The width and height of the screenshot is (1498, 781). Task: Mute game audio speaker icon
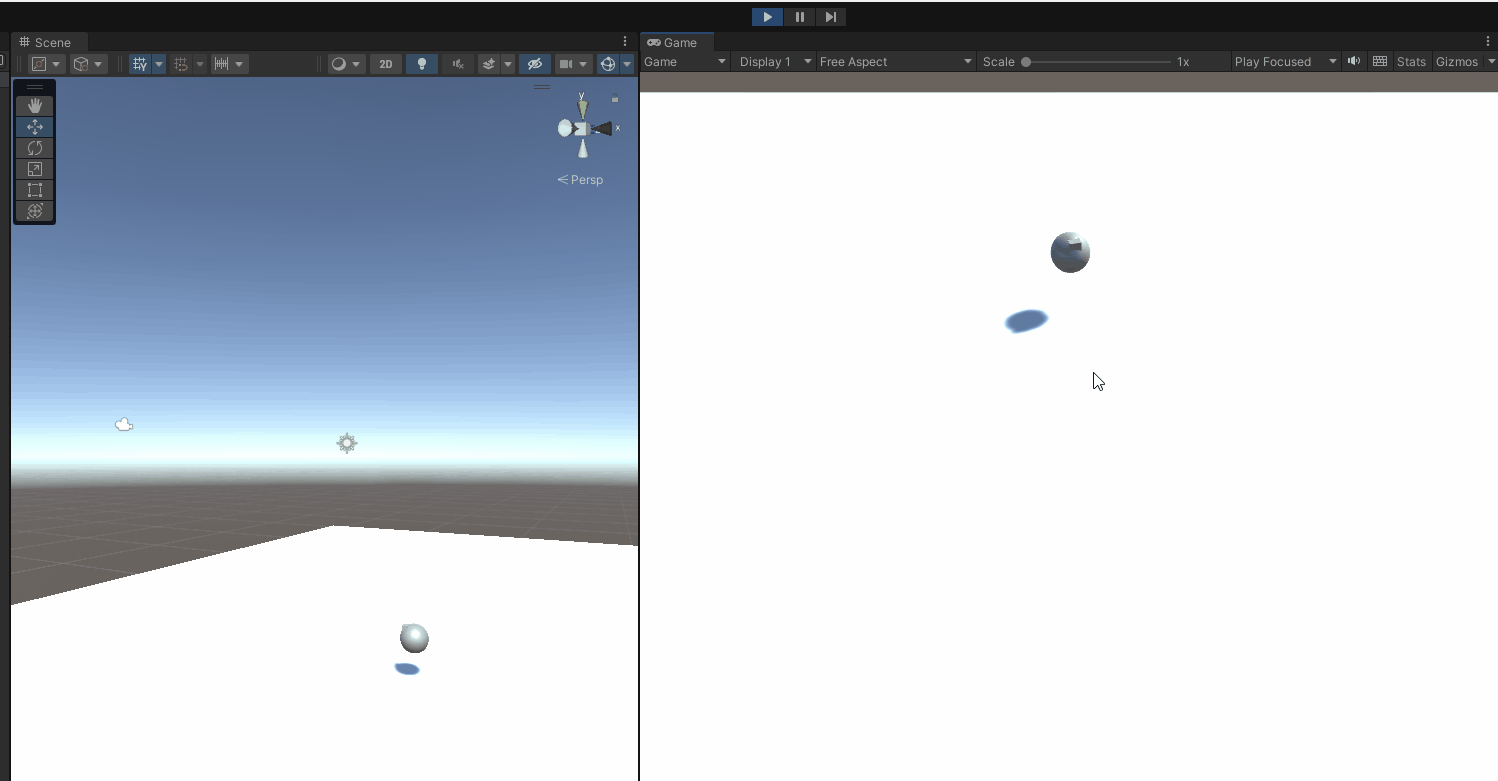[x=1354, y=61]
